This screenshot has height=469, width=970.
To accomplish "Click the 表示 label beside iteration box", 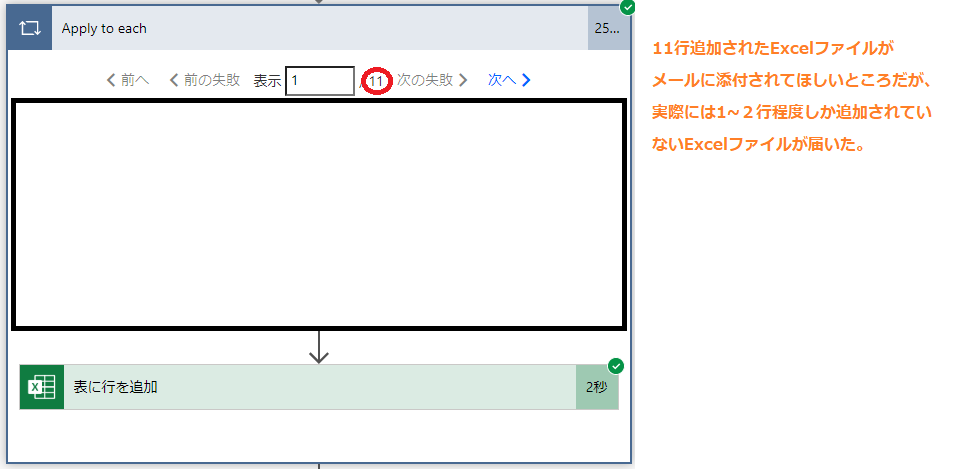I will [267, 81].
